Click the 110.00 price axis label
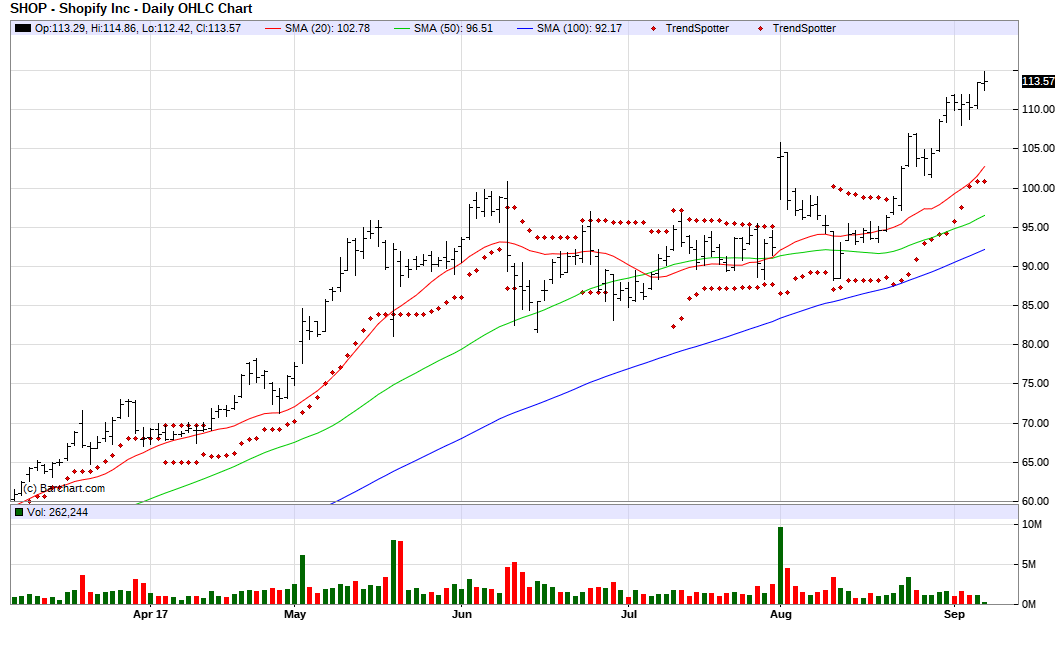1060x645 pixels. coord(1038,109)
